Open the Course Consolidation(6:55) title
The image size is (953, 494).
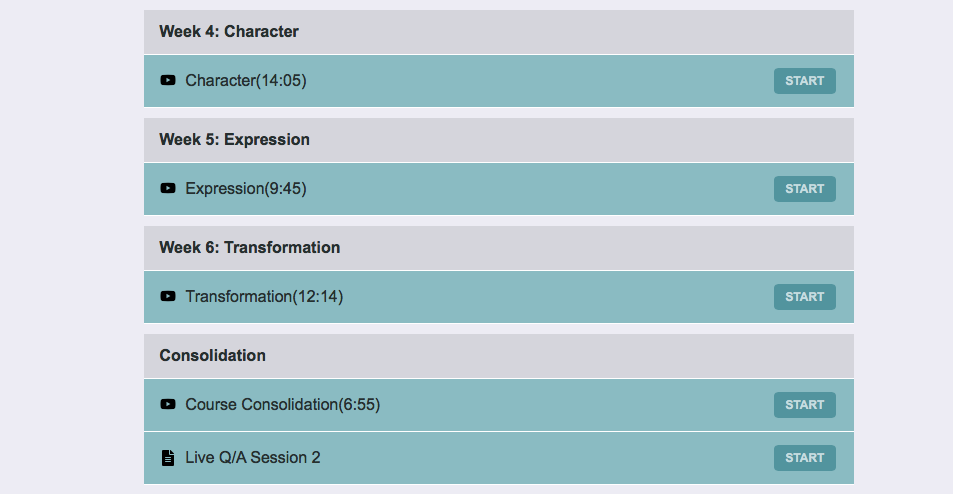283,405
